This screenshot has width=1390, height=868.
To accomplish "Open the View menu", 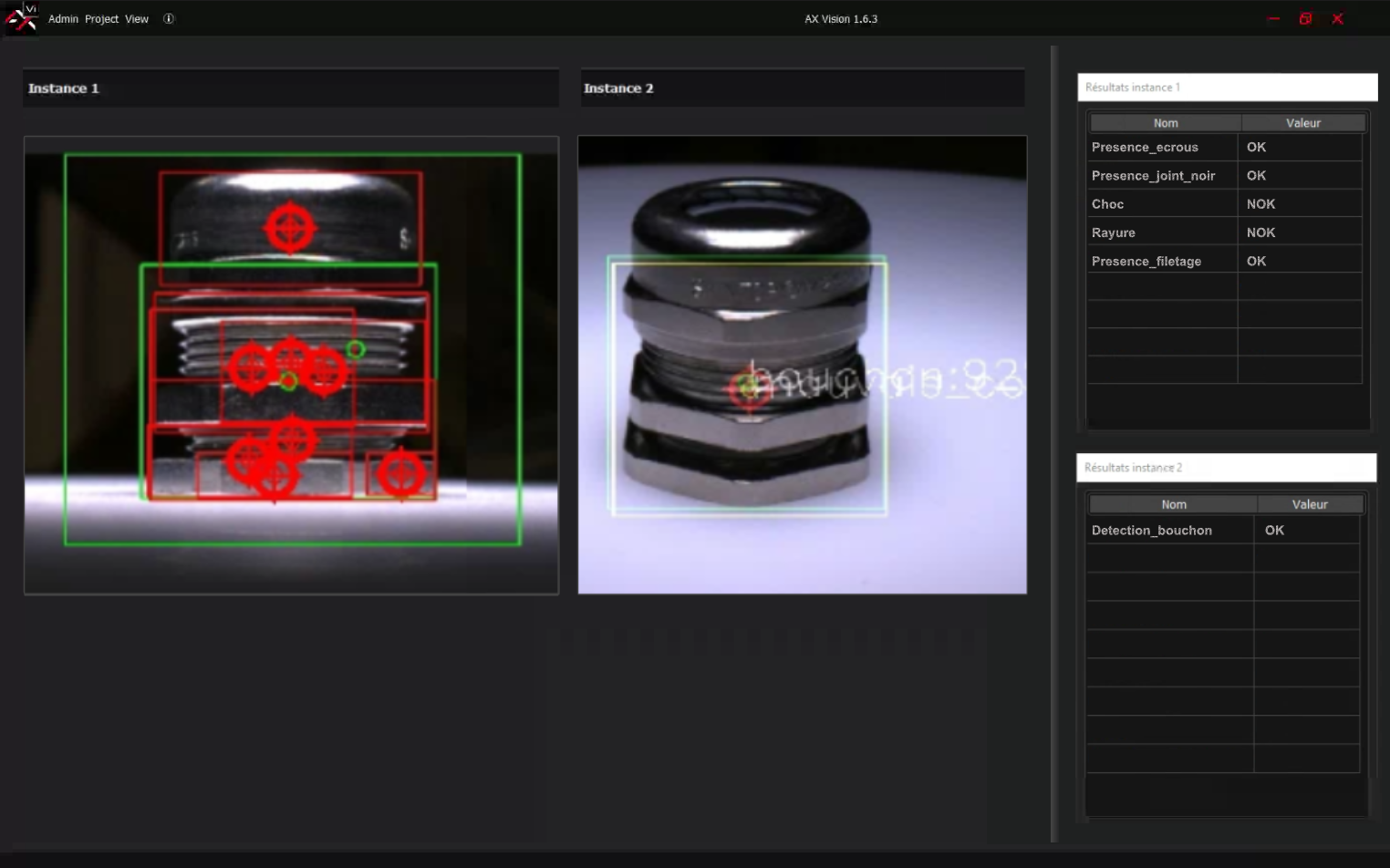I will (137, 19).
